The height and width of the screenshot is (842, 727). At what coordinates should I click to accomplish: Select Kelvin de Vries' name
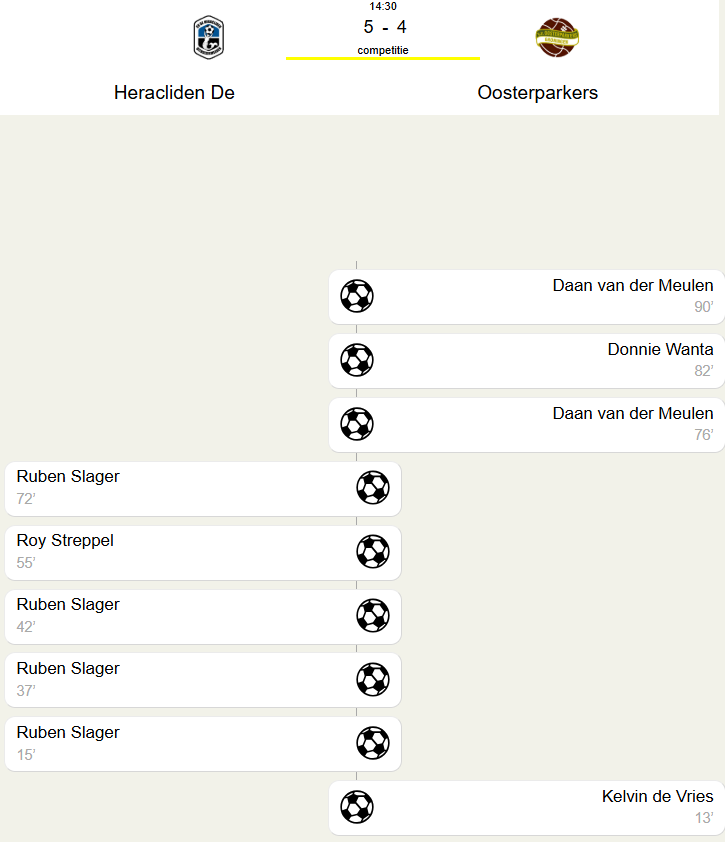click(x=657, y=797)
